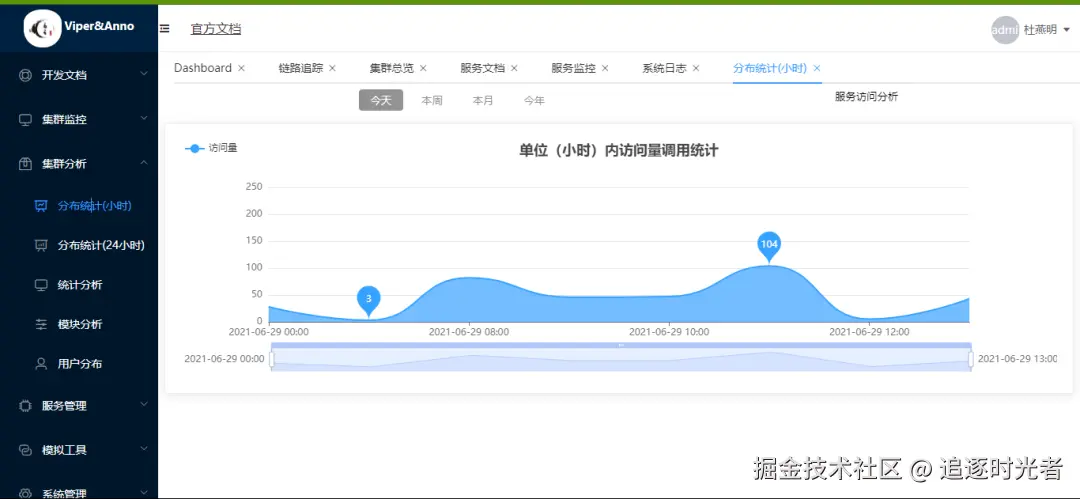Click the Viper&Anno logo
The width and height of the screenshot is (1080, 499).
pyautogui.click(x=43, y=28)
